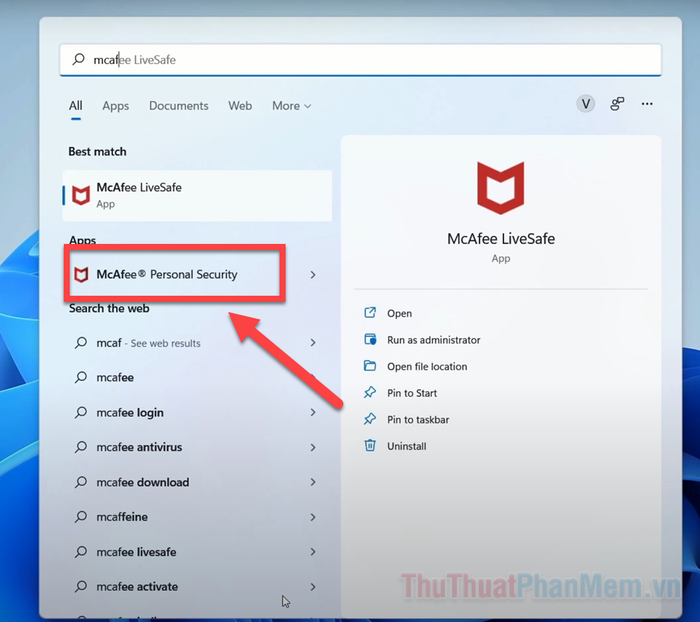Select the mcaffeine suggestion text
This screenshot has height=622, width=700.
[122, 517]
